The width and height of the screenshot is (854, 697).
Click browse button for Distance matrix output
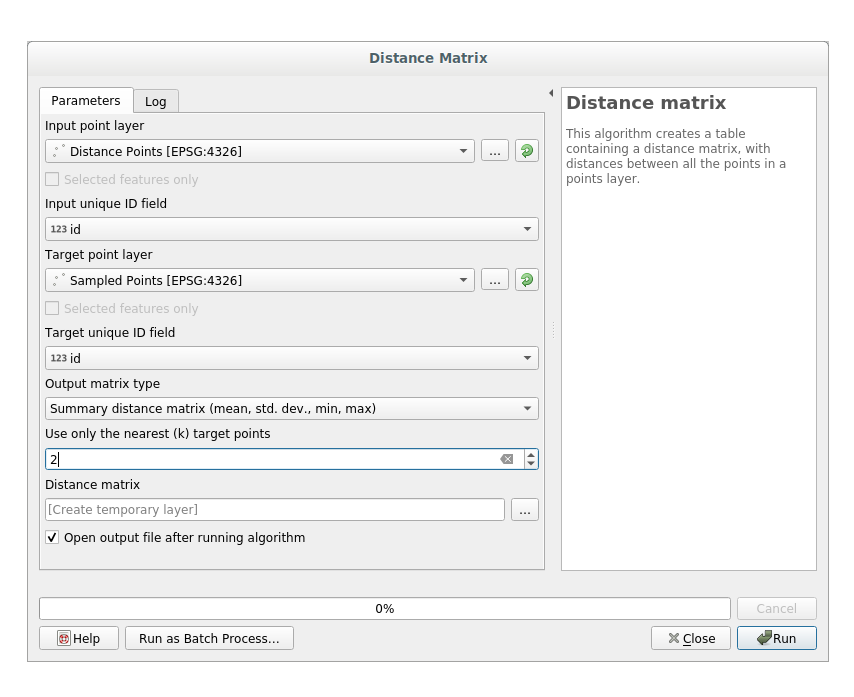[x=525, y=510]
